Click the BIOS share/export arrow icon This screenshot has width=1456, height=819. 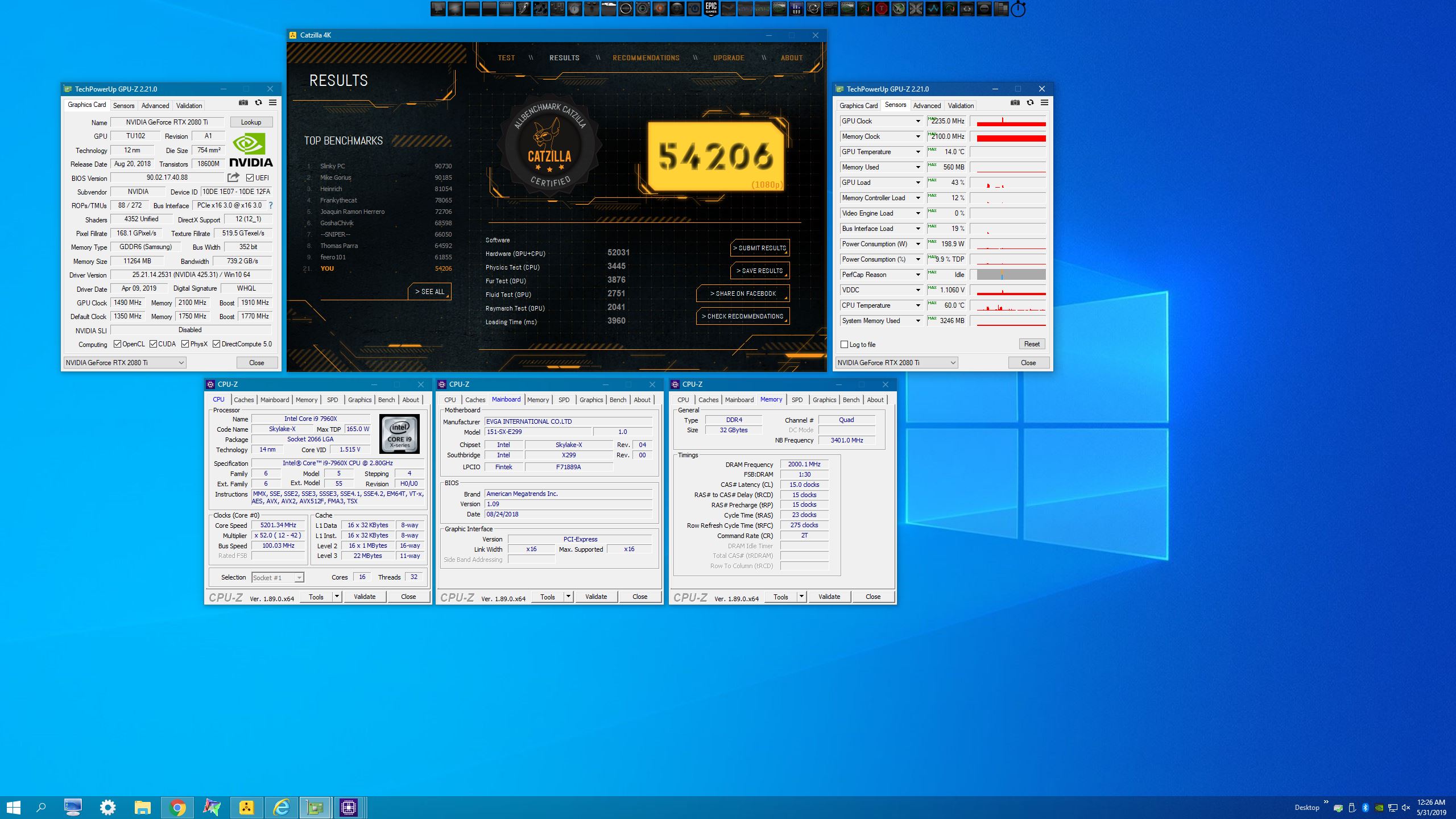click(234, 177)
